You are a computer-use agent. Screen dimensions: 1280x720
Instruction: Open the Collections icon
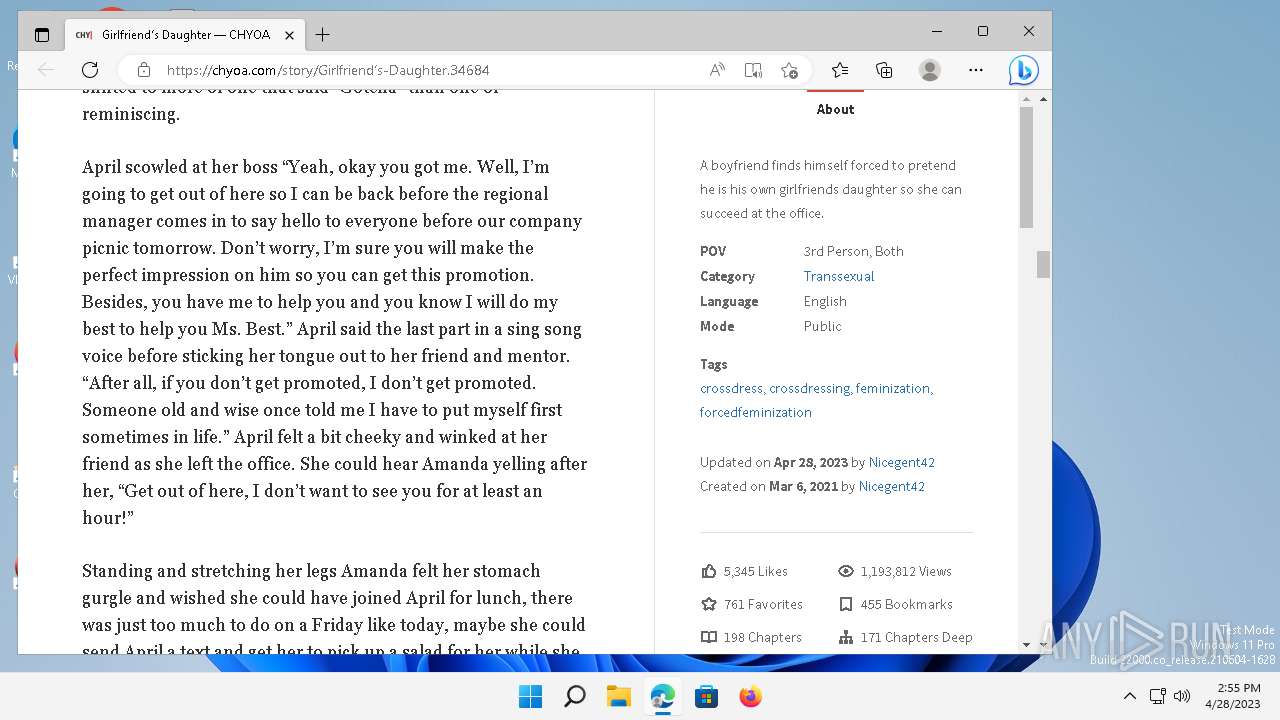click(x=884, y=70)
